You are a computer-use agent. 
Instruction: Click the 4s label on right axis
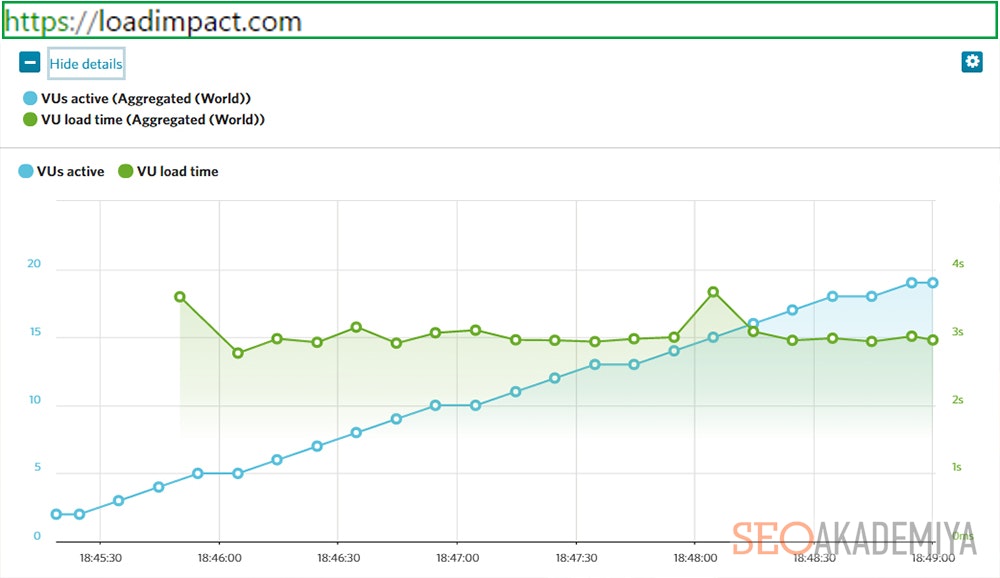(957, 264)
